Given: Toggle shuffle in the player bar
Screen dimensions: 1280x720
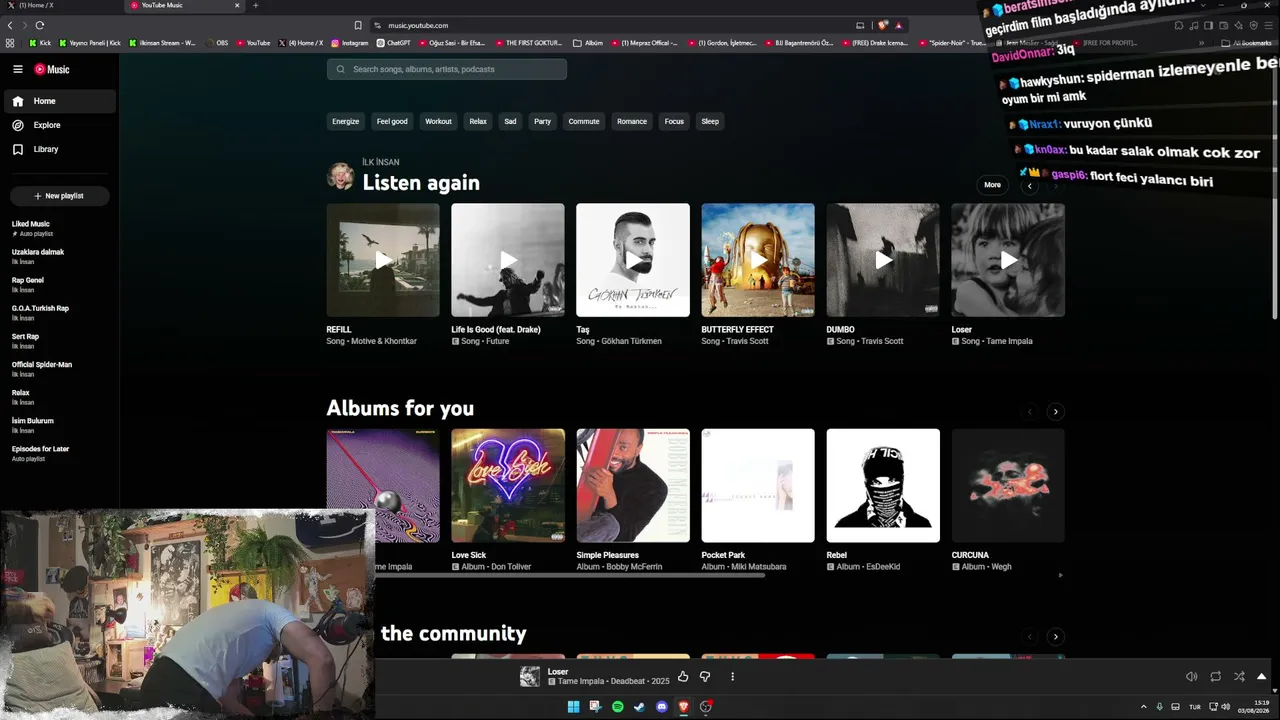Looking at the screenshot, I should pos(1239,677).
